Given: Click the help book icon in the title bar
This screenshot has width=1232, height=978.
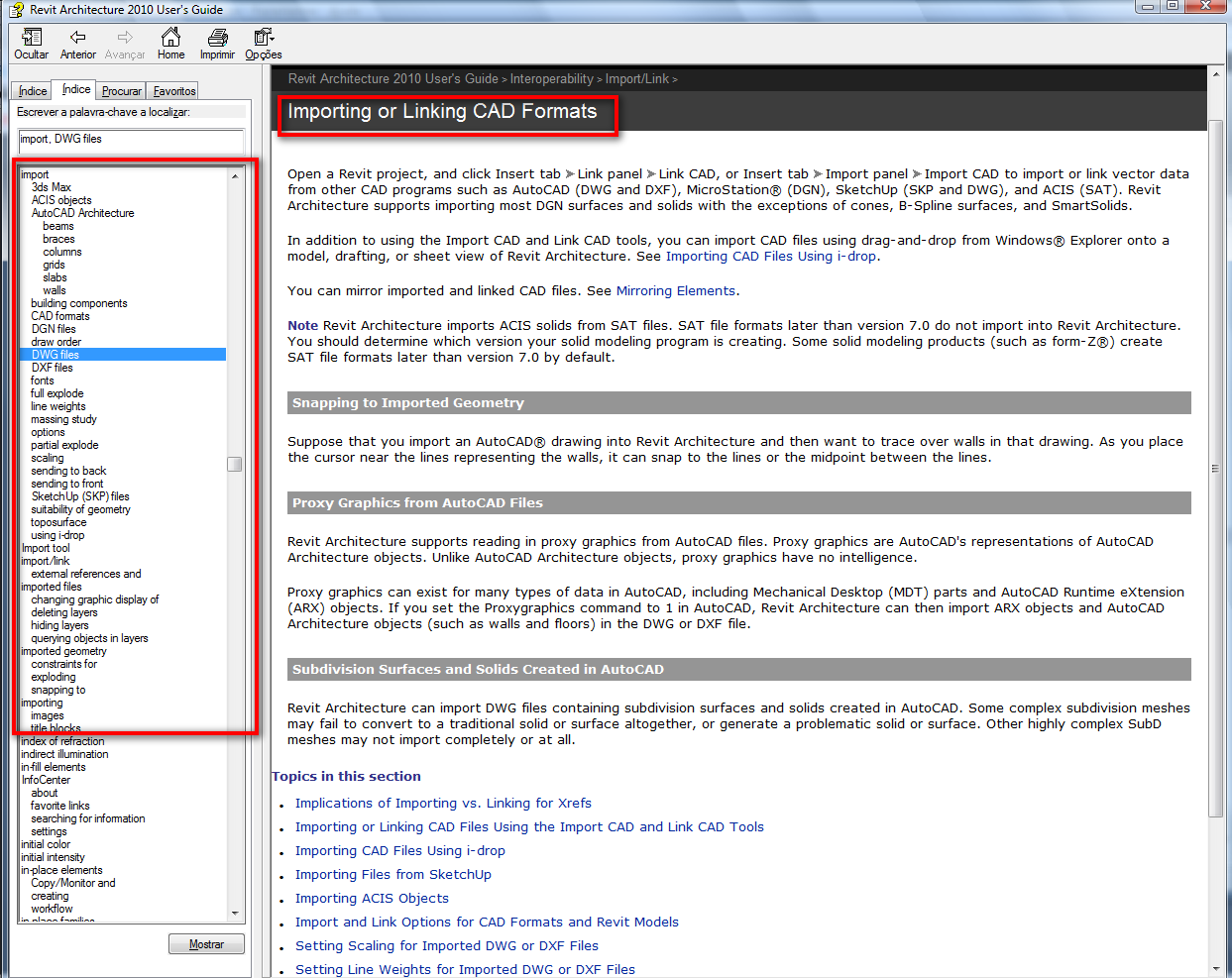Looking at the screenshot, I should click(x=15, y=9).
